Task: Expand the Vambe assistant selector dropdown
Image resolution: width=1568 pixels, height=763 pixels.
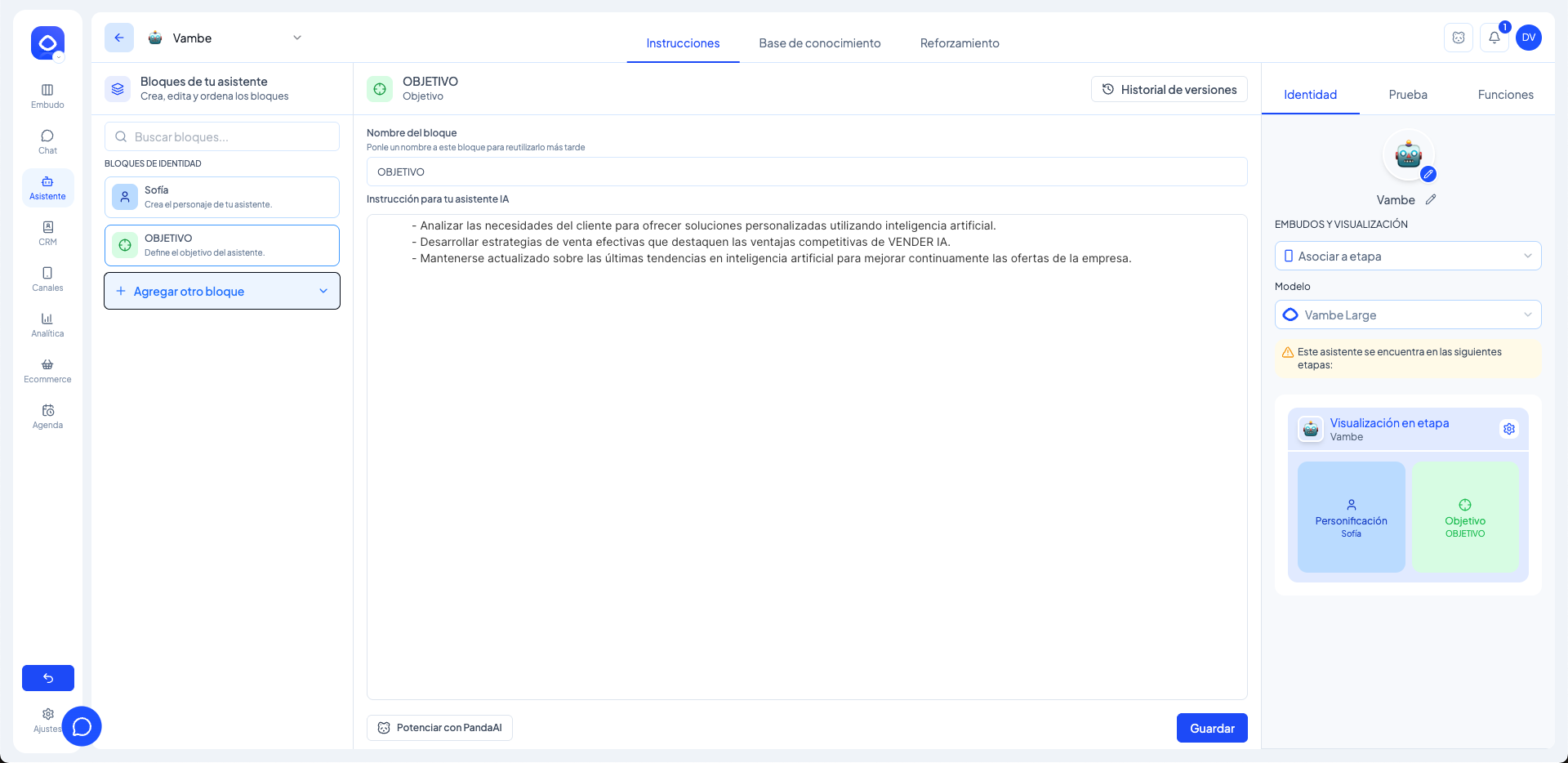Action: tap(297, 38)
